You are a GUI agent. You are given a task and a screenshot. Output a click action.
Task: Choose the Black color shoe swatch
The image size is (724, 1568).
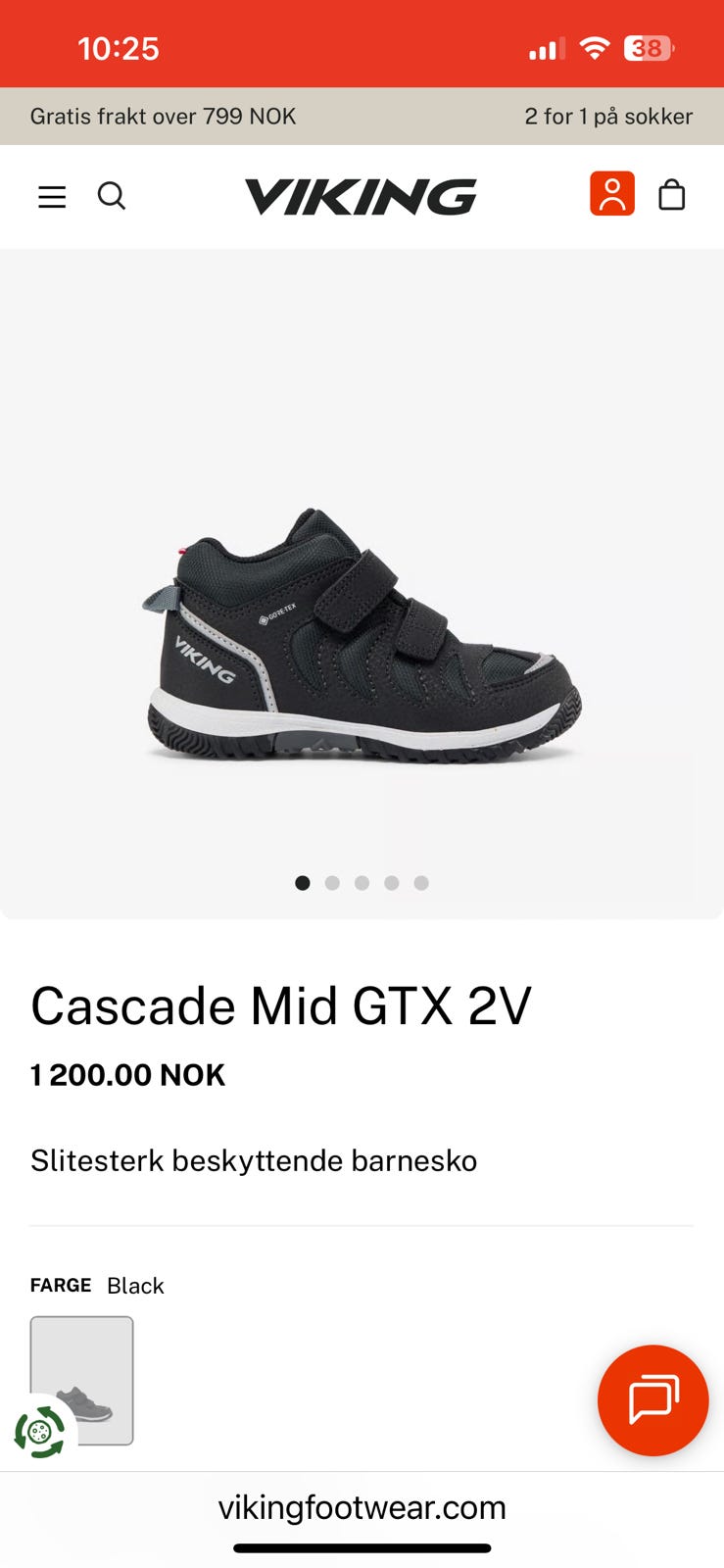[x=82, y=1381]
